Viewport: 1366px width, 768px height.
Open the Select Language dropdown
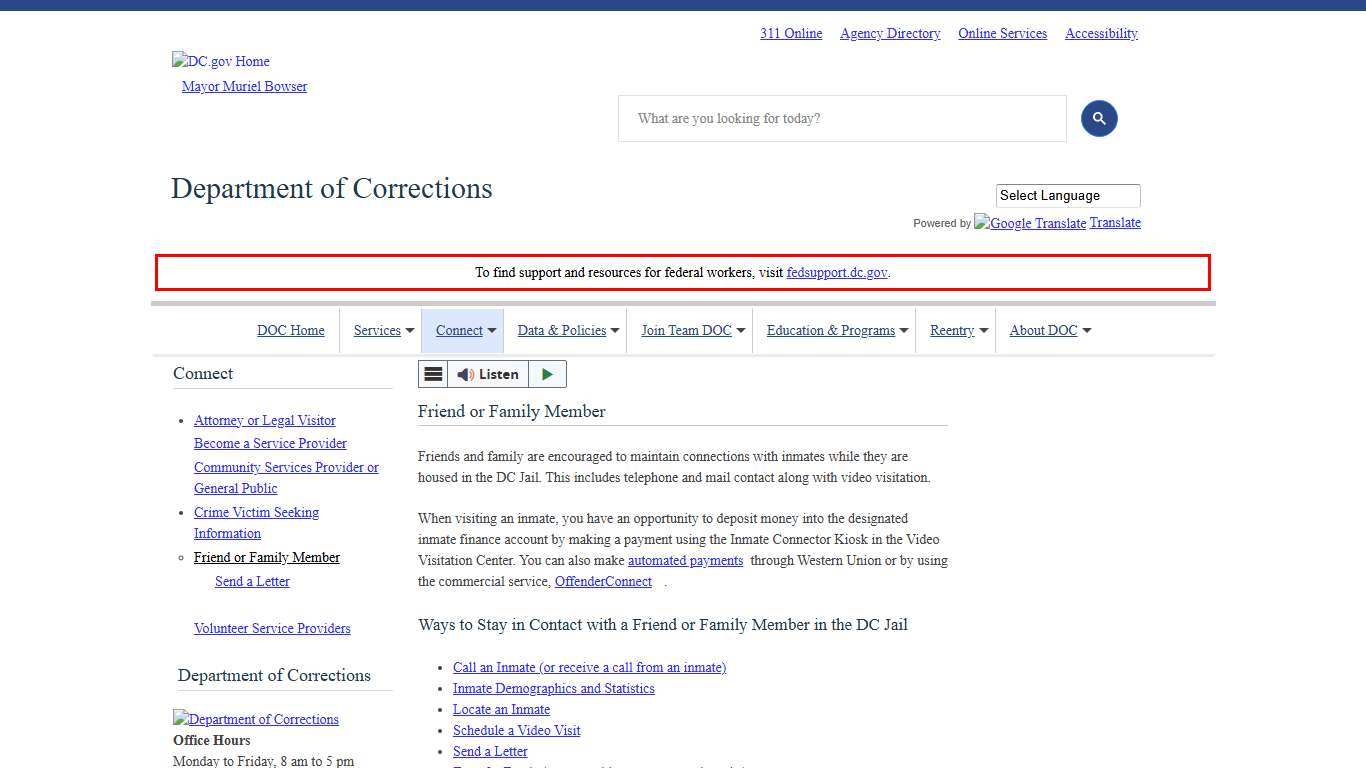[1067, 195]
